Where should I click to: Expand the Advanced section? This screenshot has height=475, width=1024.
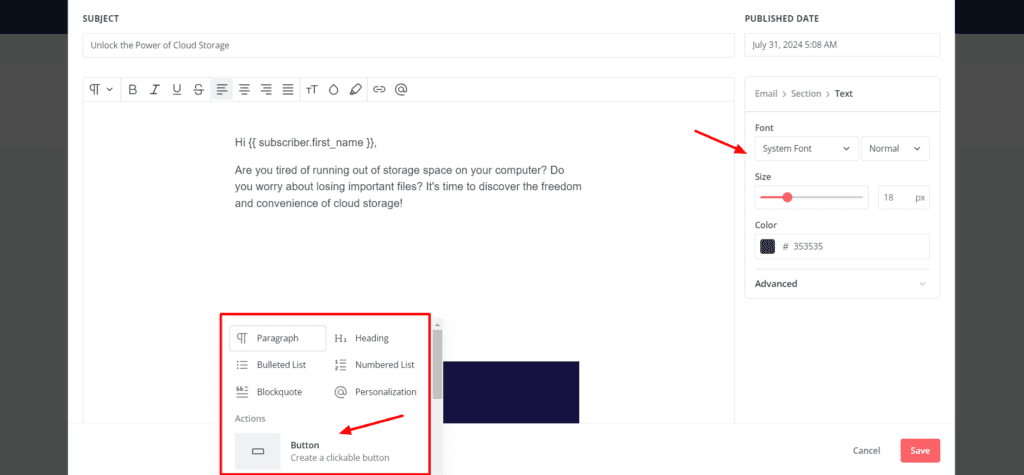pyautogui.click(x=842, y=284)
